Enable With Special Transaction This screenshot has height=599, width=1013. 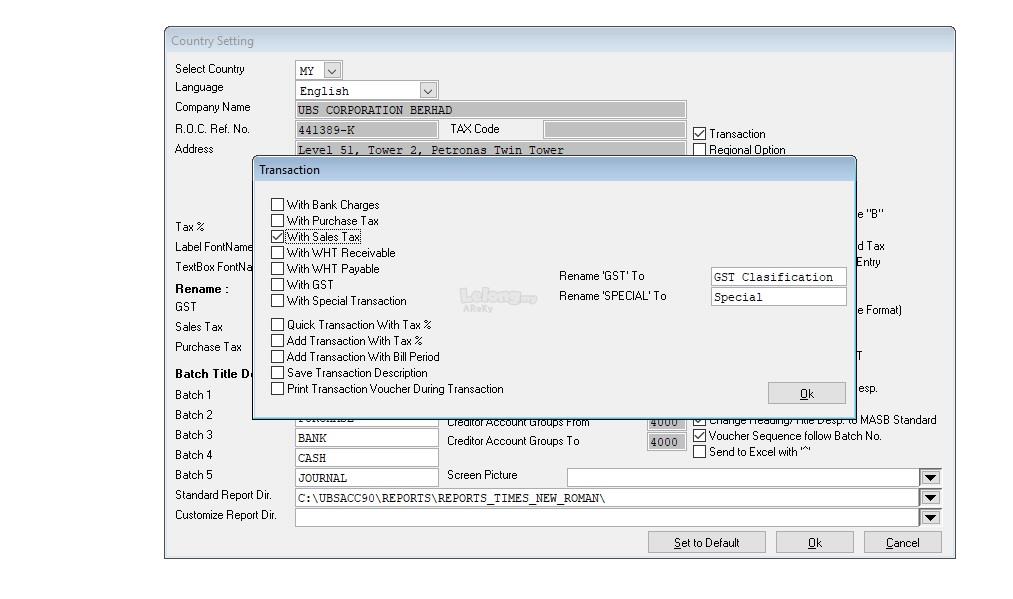coord(277,301)
